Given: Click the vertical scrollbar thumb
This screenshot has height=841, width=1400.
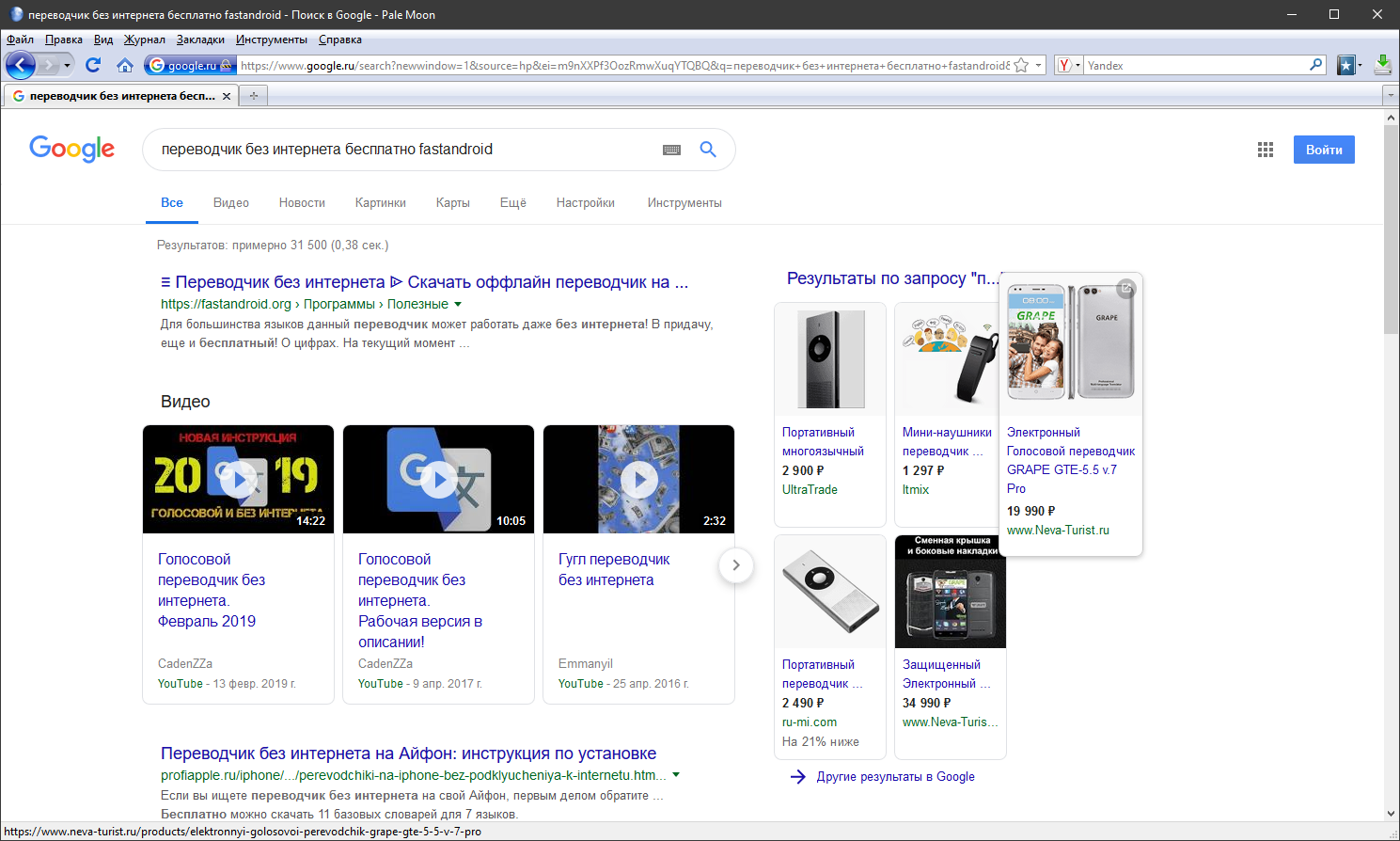Looking at the screenshot, I should [x=1392, y=230].
